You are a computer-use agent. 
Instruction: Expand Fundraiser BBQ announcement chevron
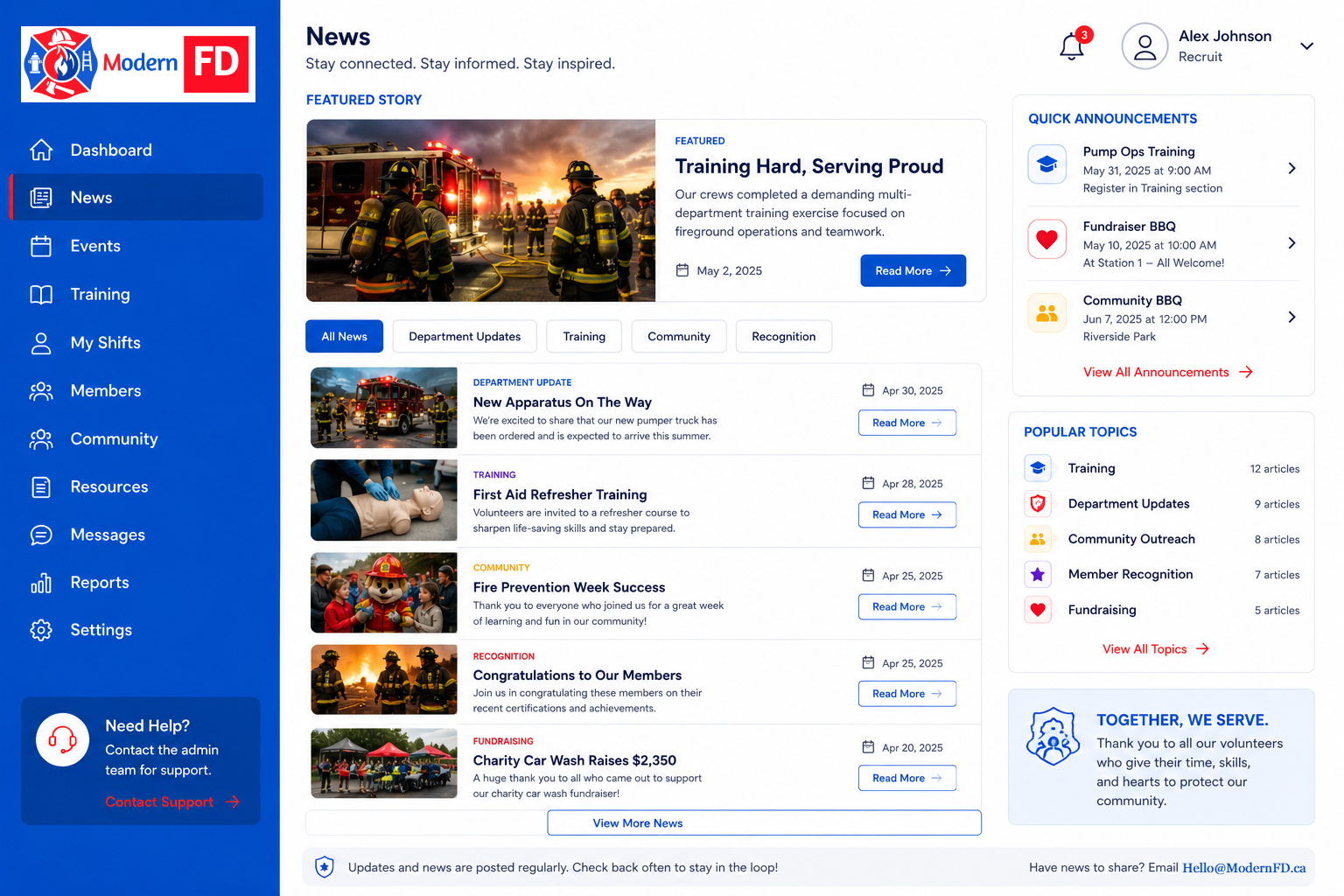[1291, 242]
